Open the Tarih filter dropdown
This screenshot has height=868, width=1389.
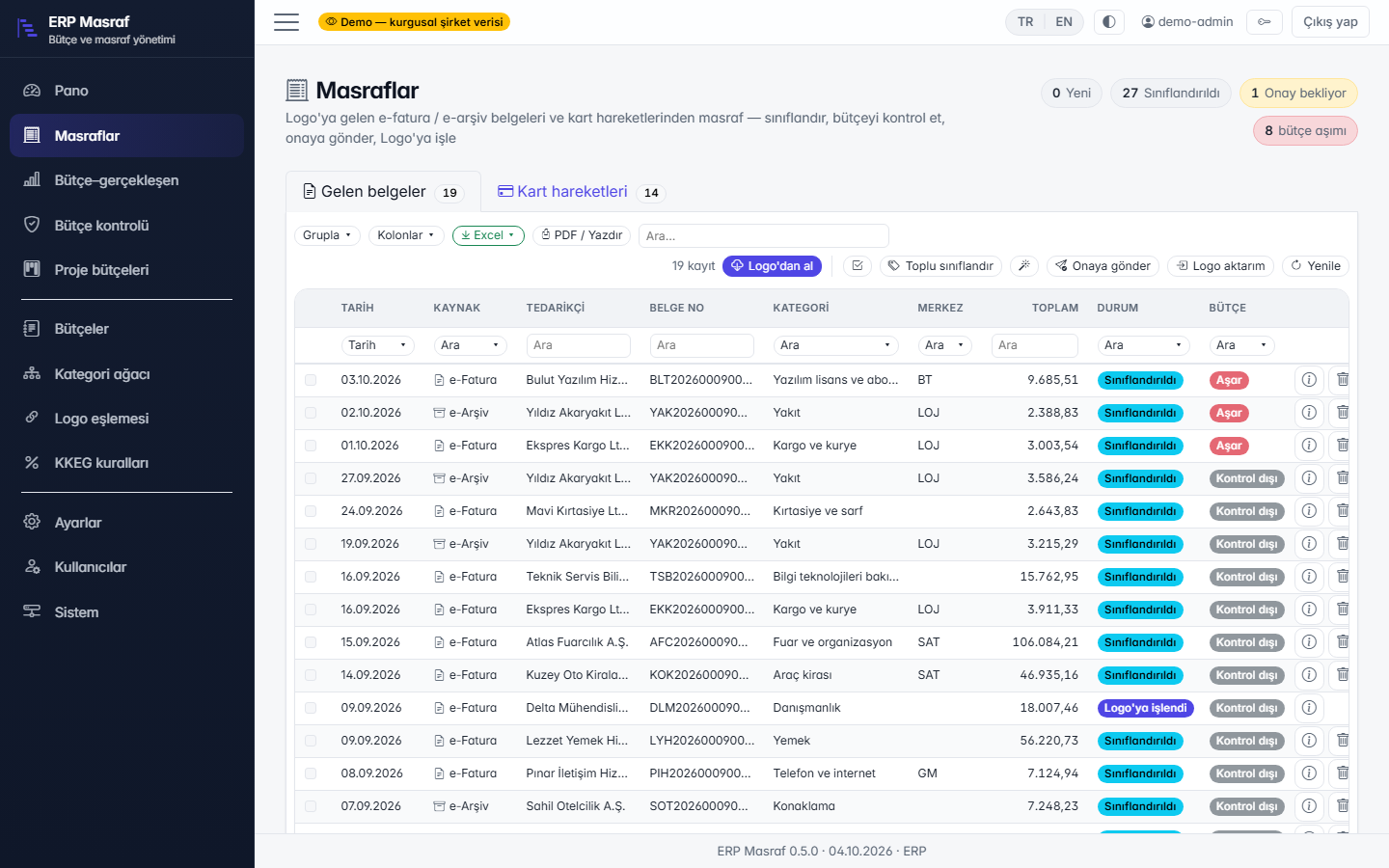tap(377, 345)
